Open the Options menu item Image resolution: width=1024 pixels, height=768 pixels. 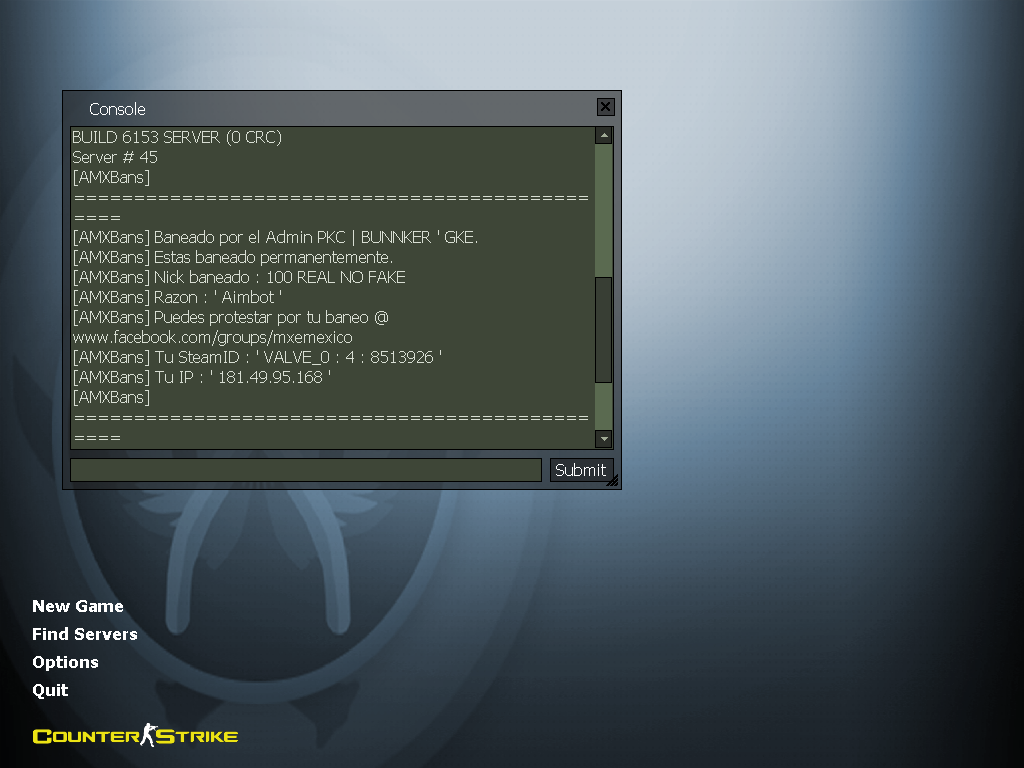point(65,662)
